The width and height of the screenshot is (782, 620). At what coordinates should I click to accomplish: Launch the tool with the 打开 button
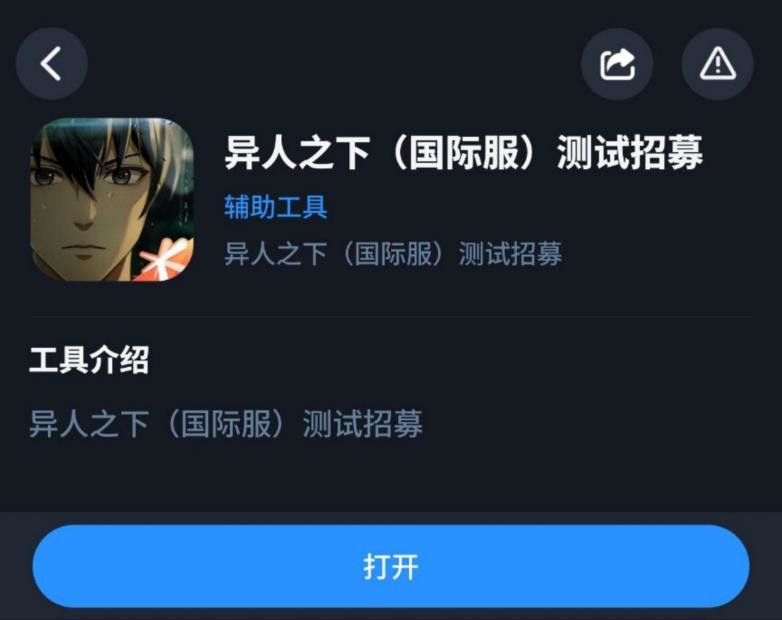391,566
